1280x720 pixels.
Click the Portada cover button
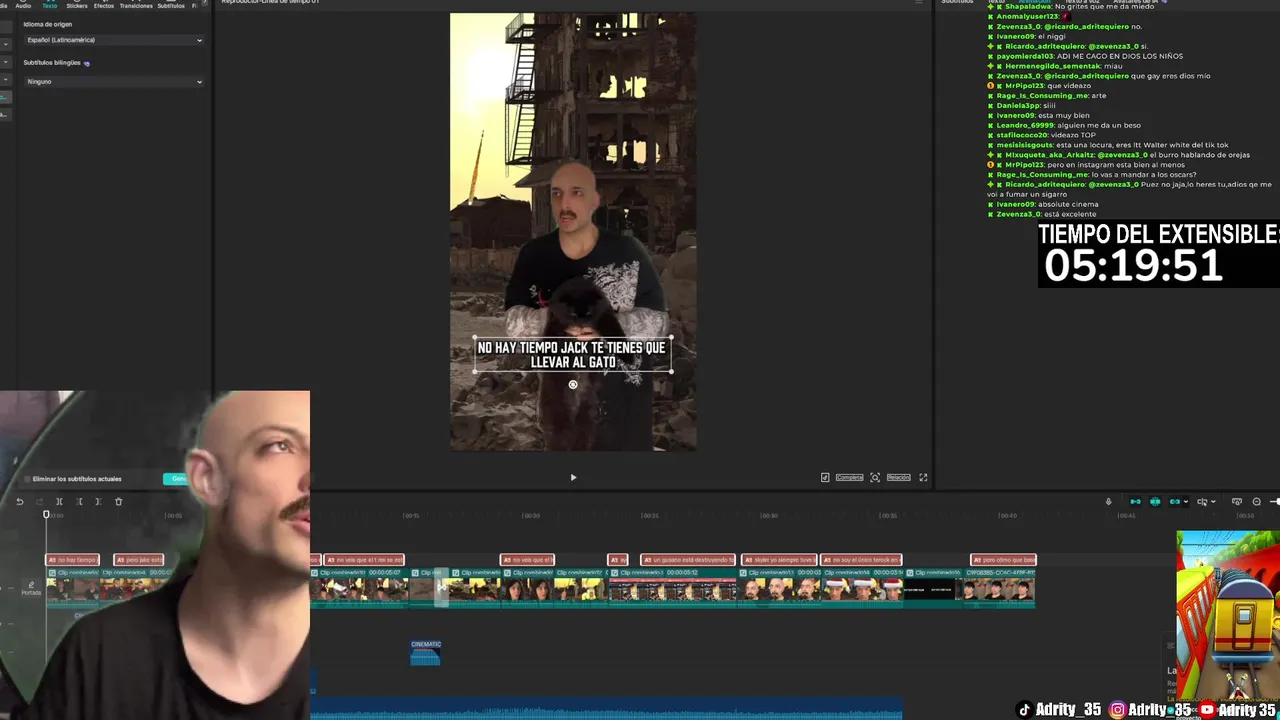click(x=31, y=588)
